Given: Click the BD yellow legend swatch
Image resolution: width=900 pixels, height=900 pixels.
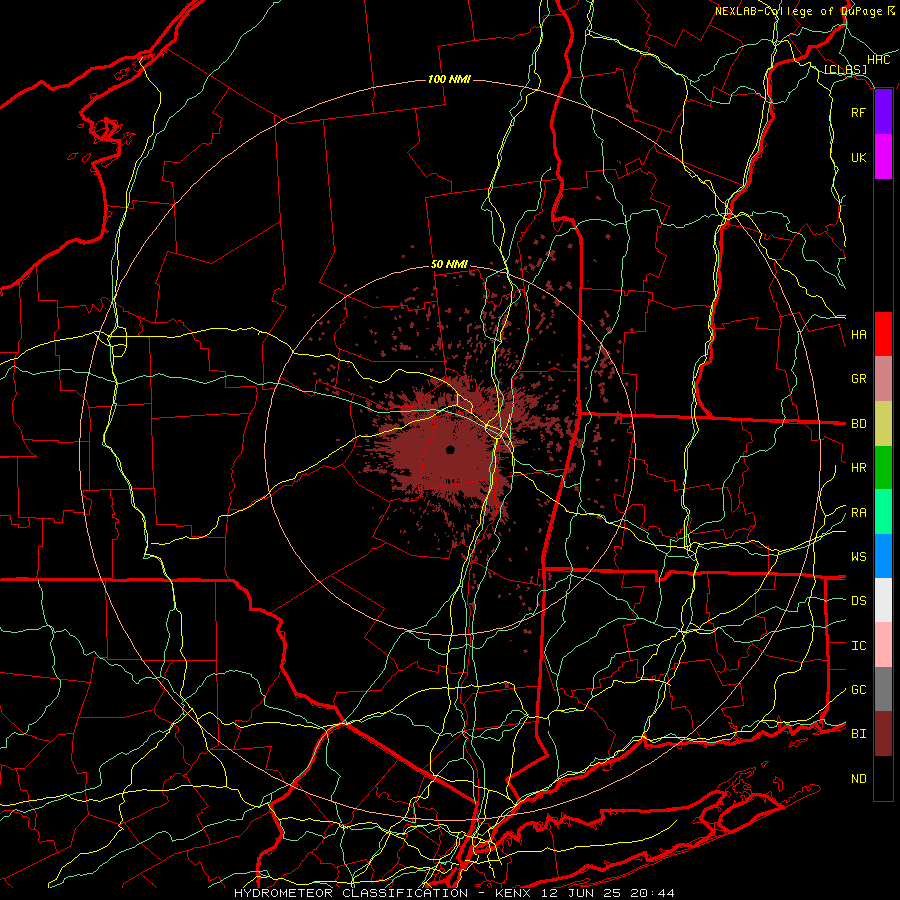Looking at the screenshot, I should 883,424.
